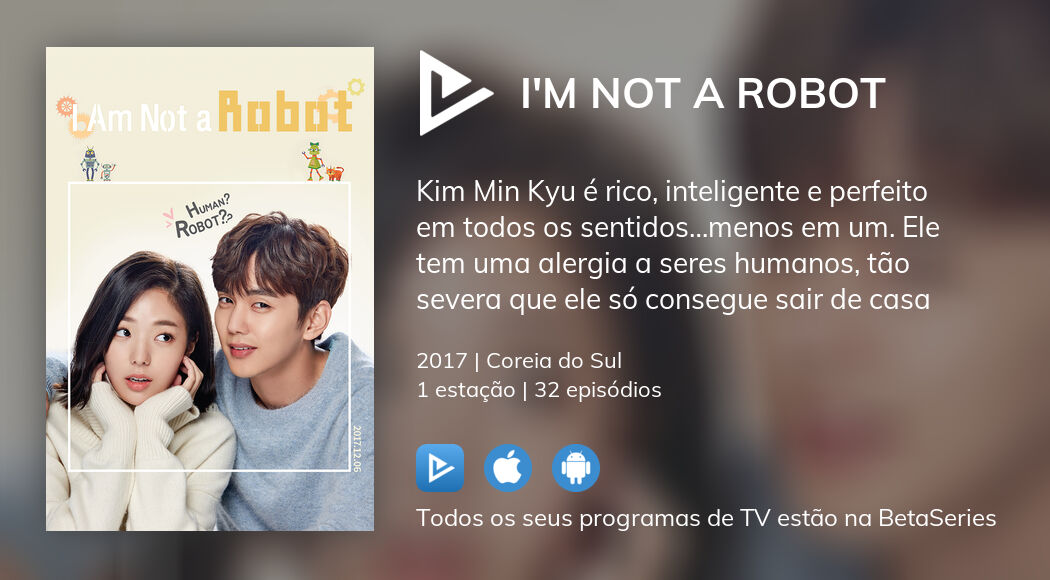This screenshot has width=1050, height=580.
Task: Open the Apple App Store icon
Action: [x=508, y=468]
